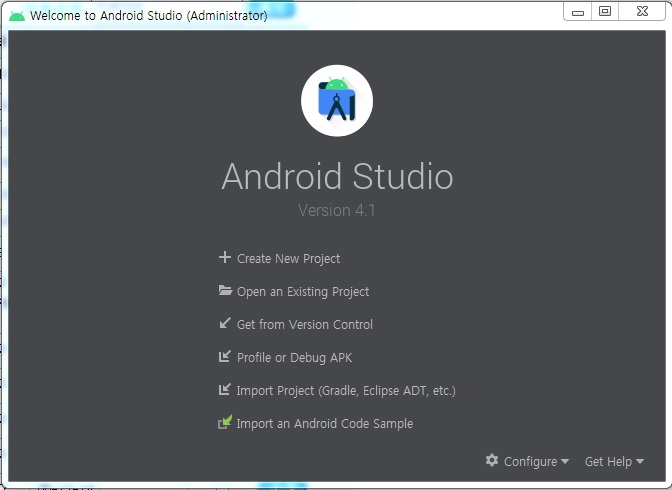Maximize the Welcome to Android Studio window

point(605,11)
